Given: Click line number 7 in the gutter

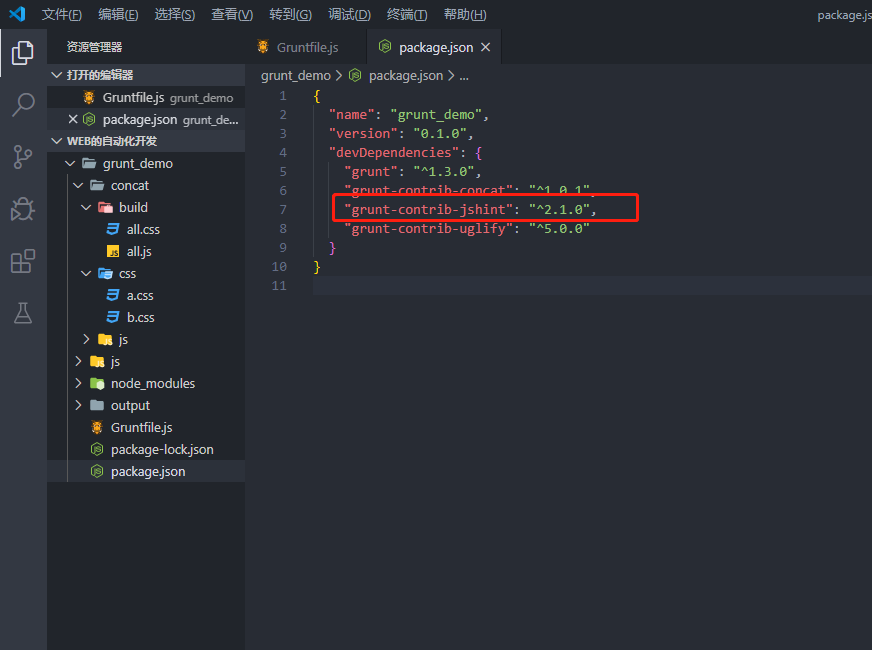Looking at the screenshot, I should (x=283, y=210).
